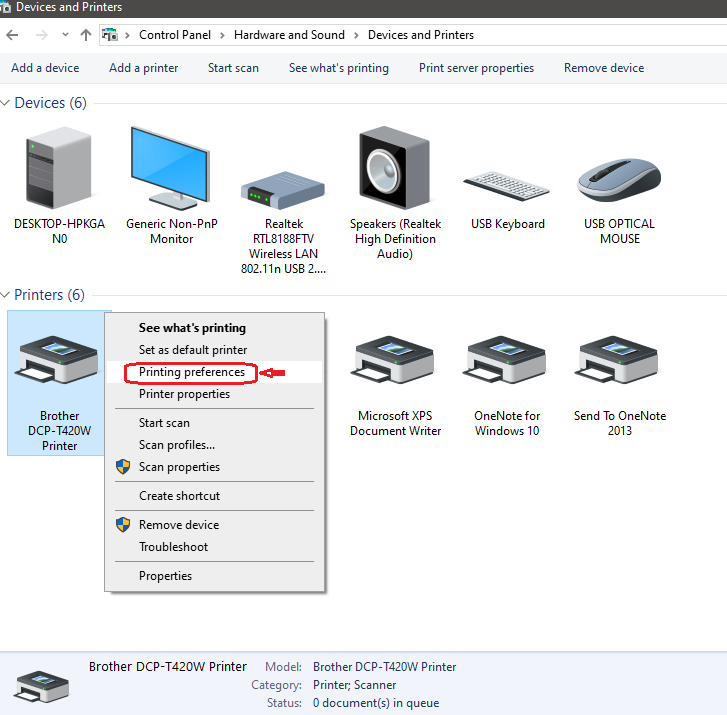Go to Hardware and Sound breadcrumb
This screenshot has height=715, width=727.
pyautogui.click(x=289, y=35)
